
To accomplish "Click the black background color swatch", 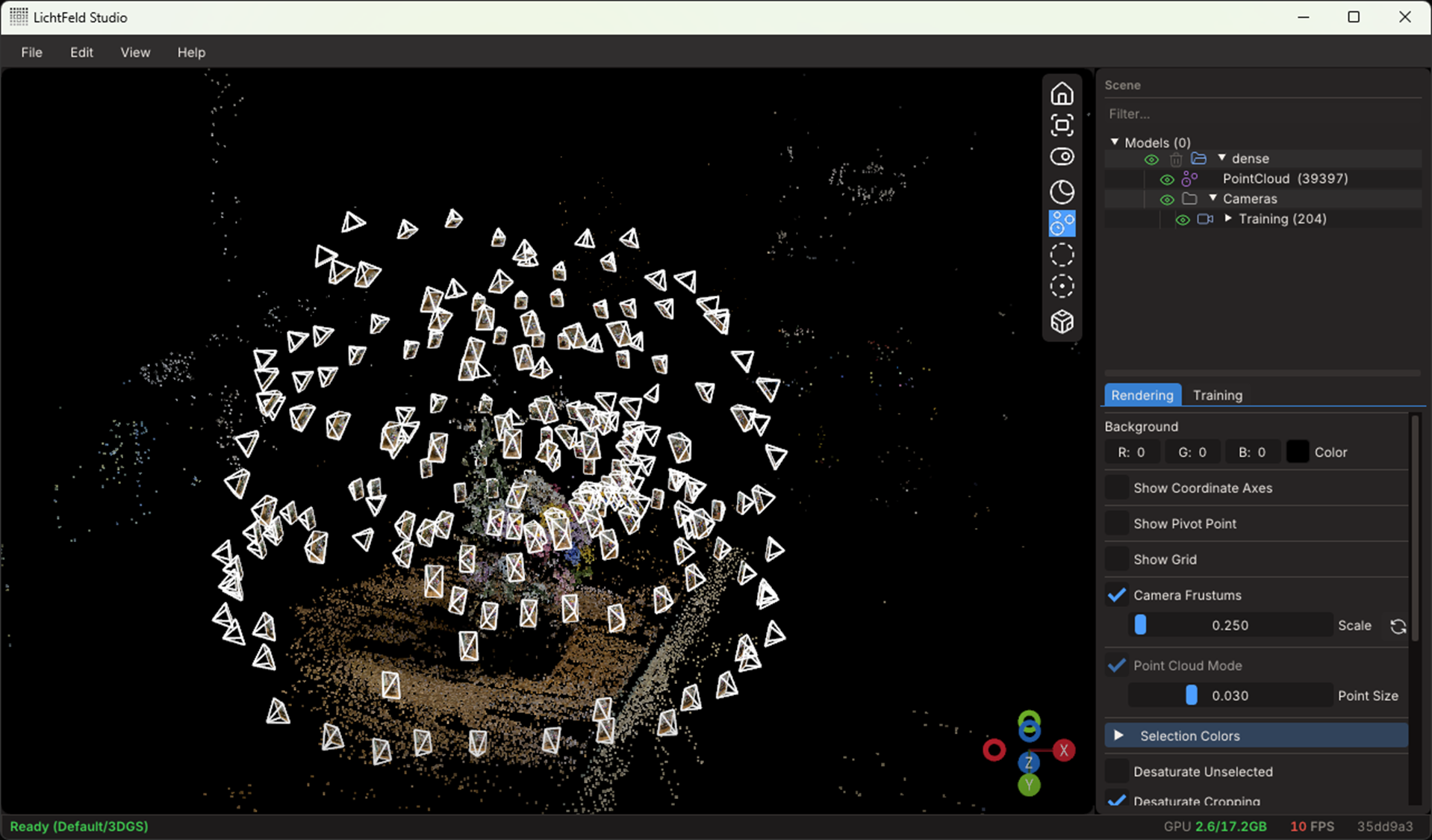I will [1297, 452].
